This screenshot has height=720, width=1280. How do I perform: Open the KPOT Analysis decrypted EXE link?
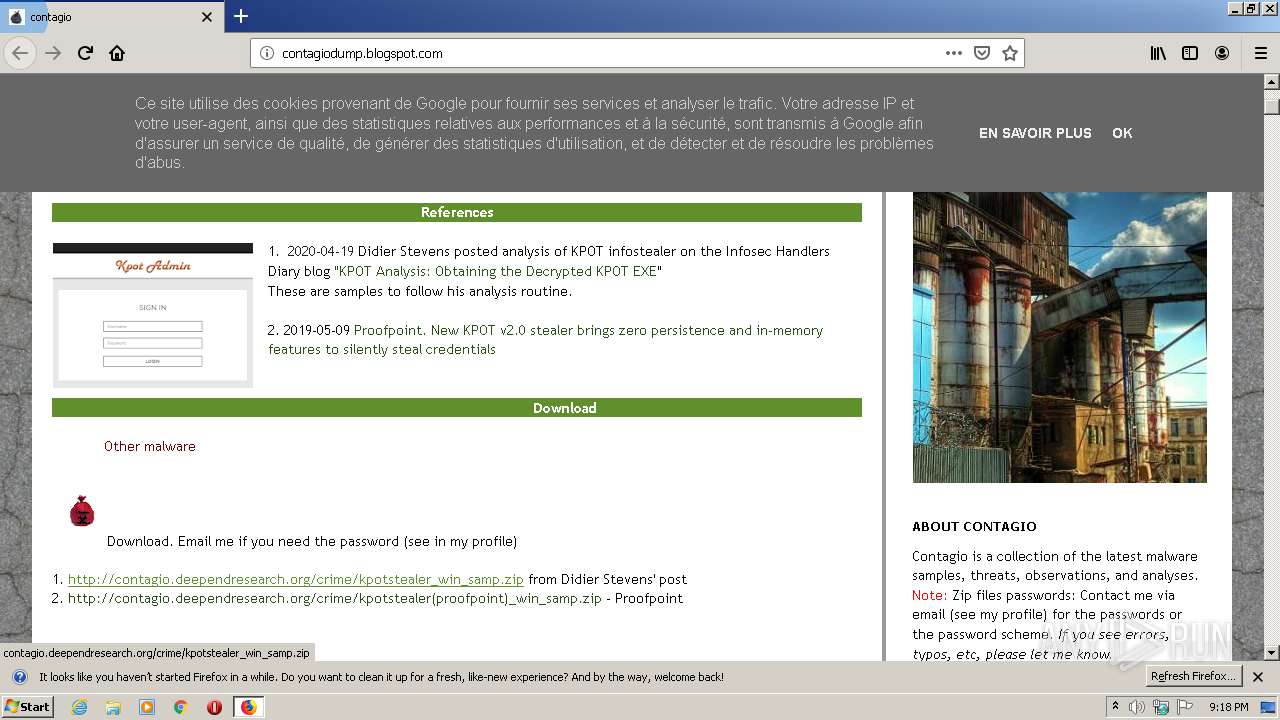(498, 271)
